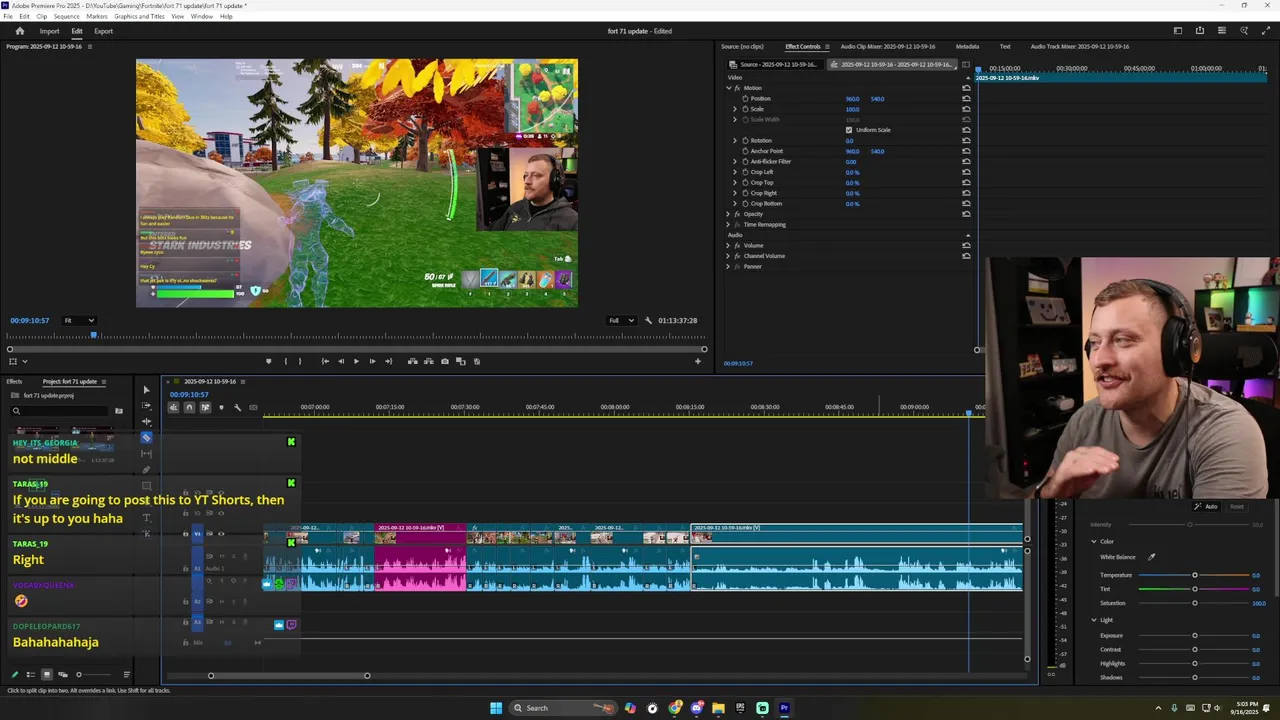The width and height of the screenshot is (1280, 720).
Task: Toggle the Rotation animation stopwatch
Action: point(745,141)
